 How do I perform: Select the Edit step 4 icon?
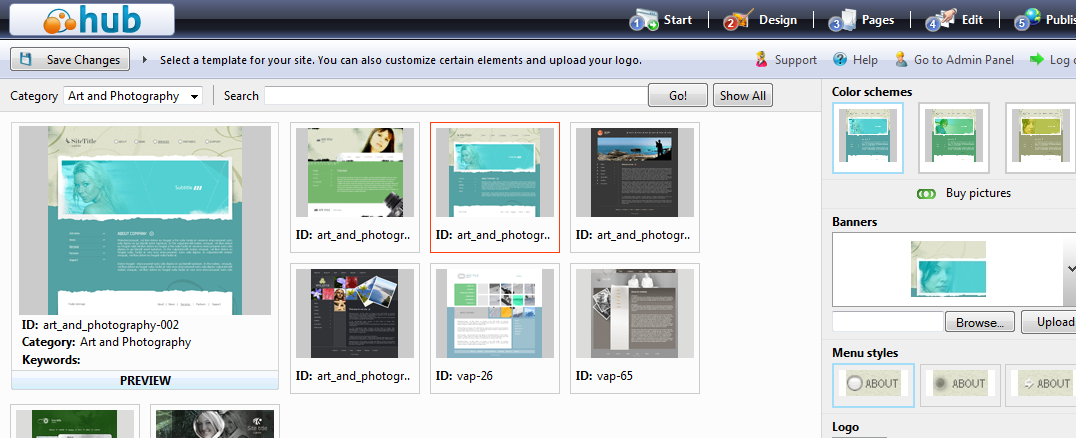(x=939, y=20)
